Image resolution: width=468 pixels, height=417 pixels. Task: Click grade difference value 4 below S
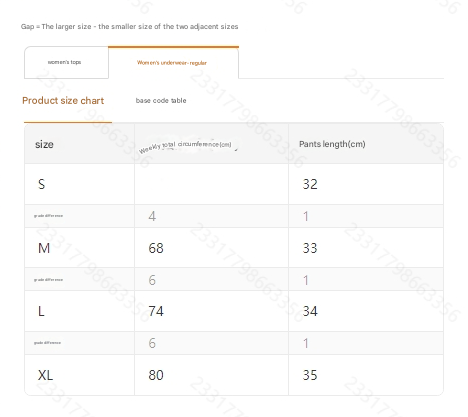coord(152,216)
